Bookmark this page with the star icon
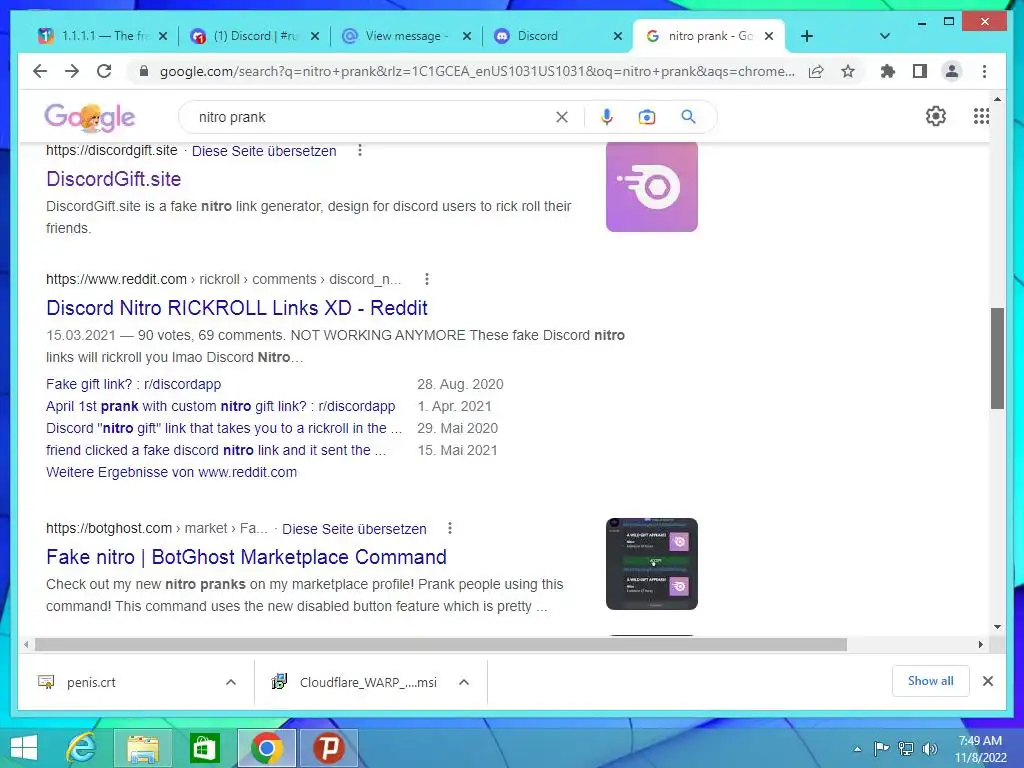1024x768 pixels. 848,71
